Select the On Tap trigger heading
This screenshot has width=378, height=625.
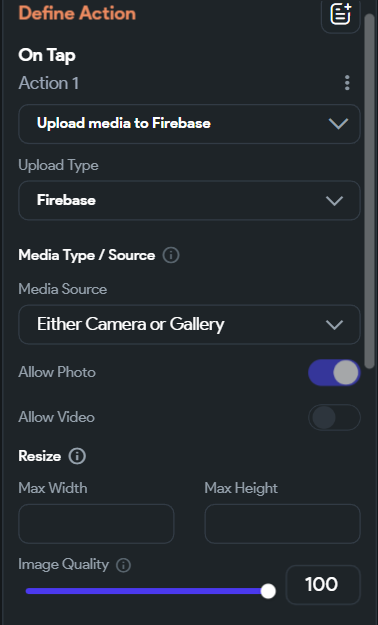[47, 55]
